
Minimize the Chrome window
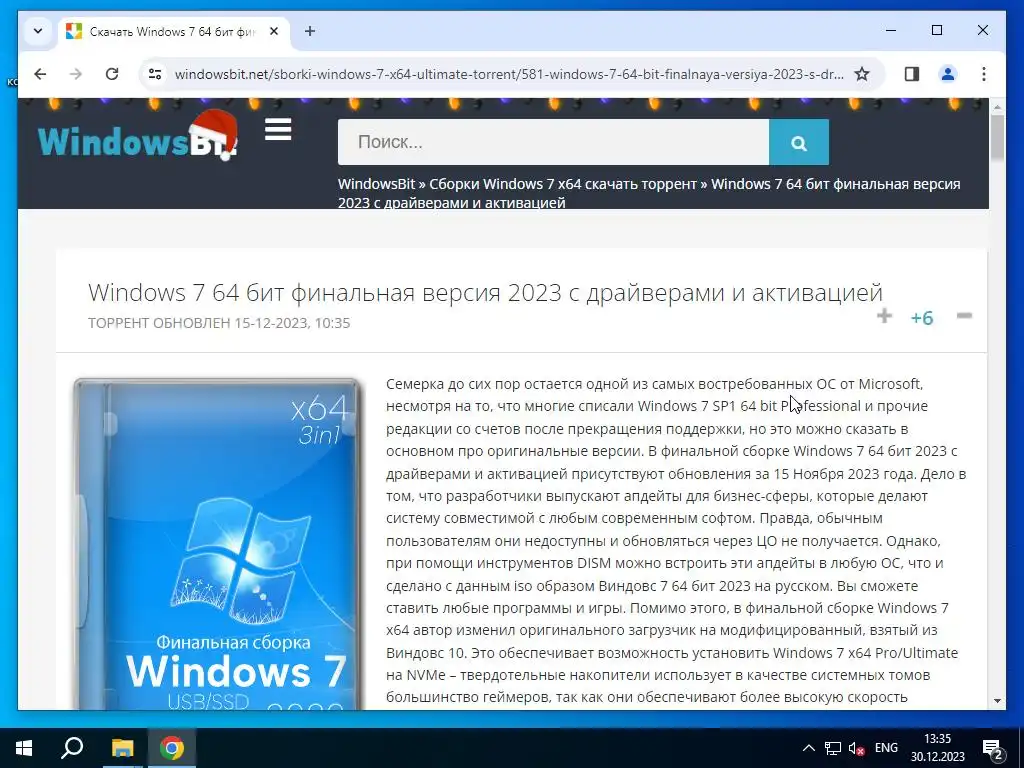coord(891,30)
